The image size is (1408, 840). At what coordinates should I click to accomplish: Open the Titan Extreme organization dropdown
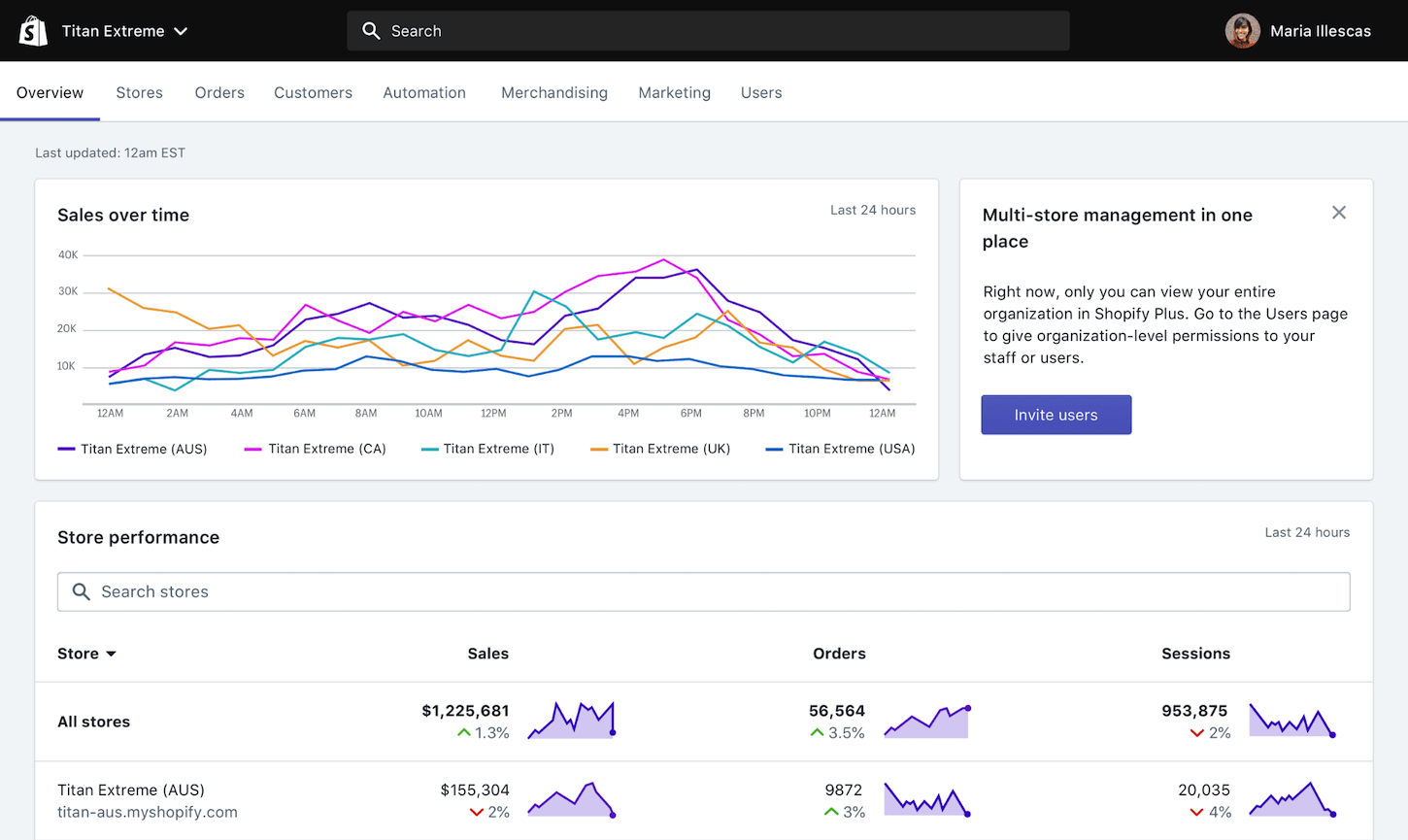point(124,31)
